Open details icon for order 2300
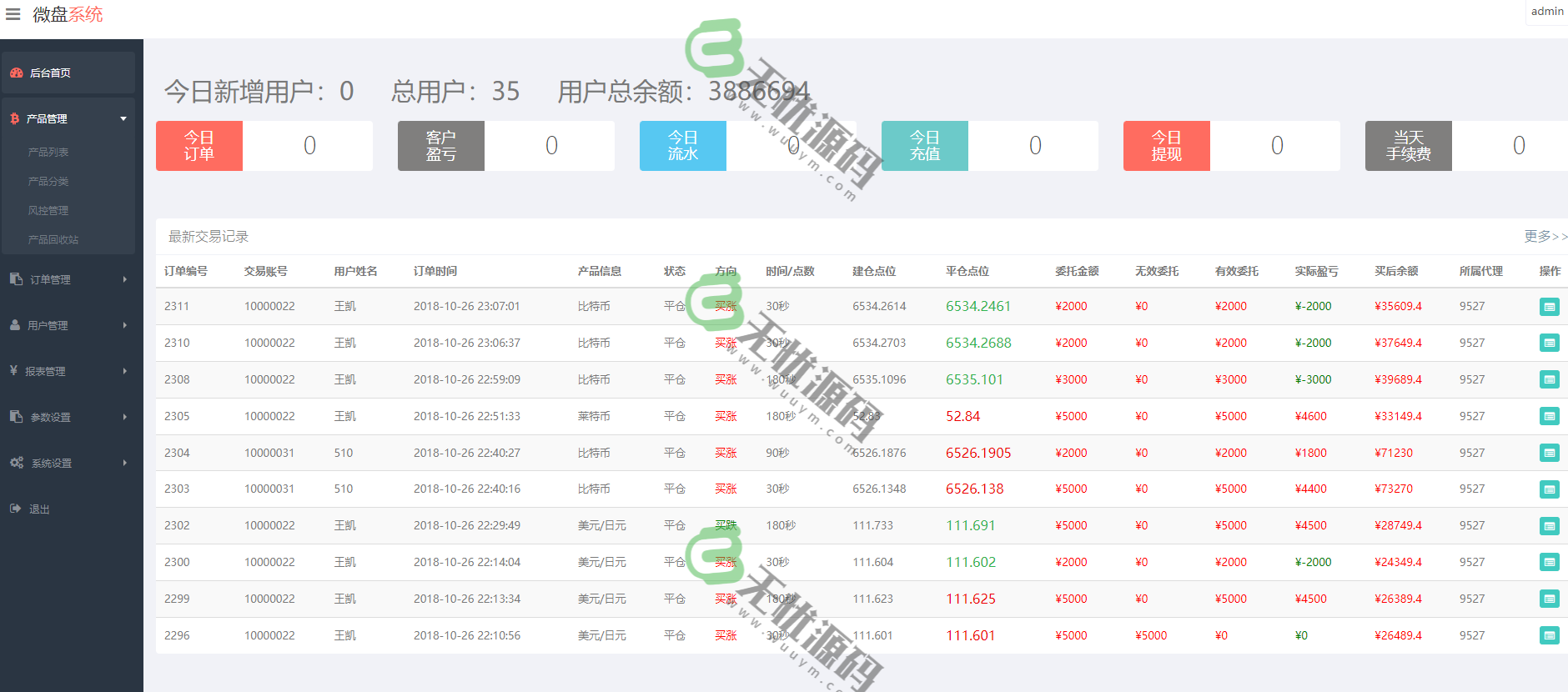1568x692 pixels. click(1549, 562)
